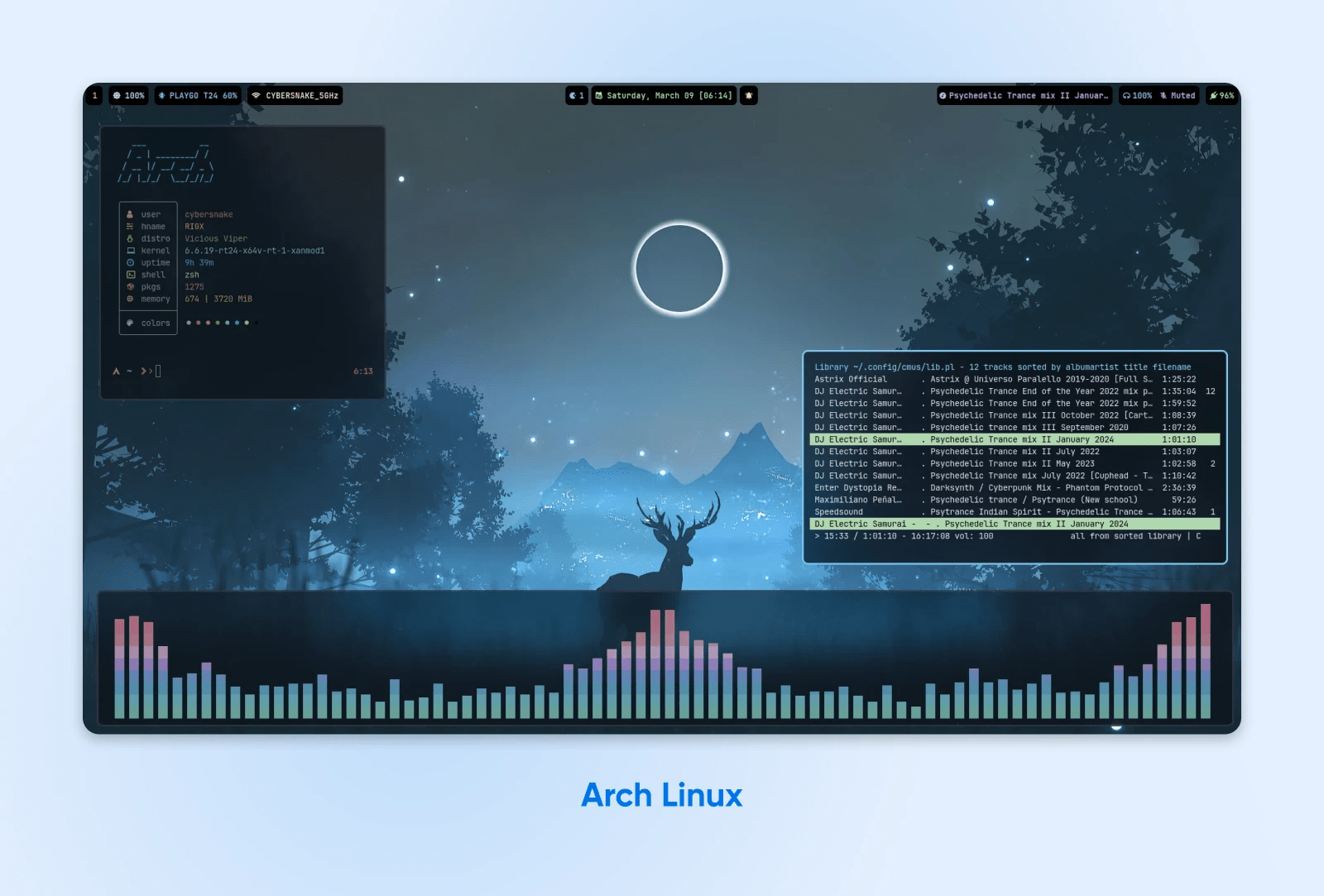Click the '1275' pkgs value

(x=194, y=287)
